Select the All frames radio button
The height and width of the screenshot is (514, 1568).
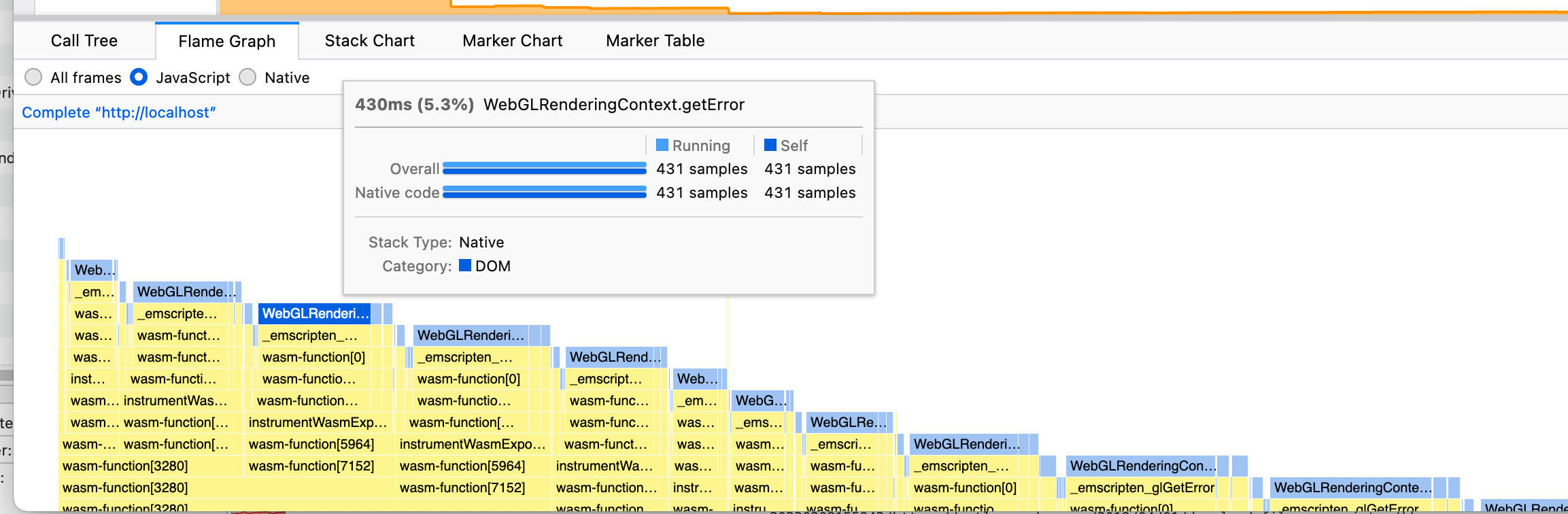[33, 78]
